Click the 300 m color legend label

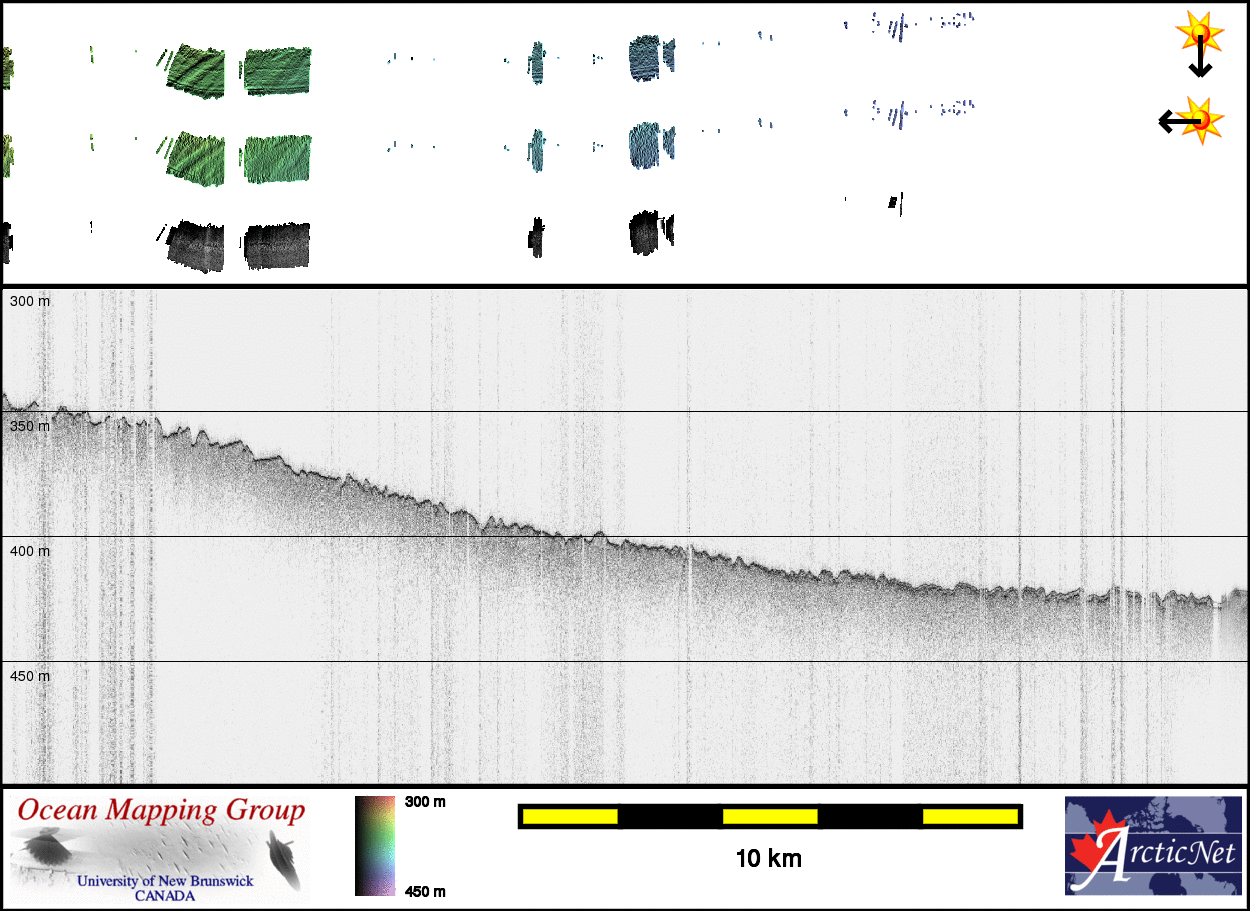tap(425, 802)
